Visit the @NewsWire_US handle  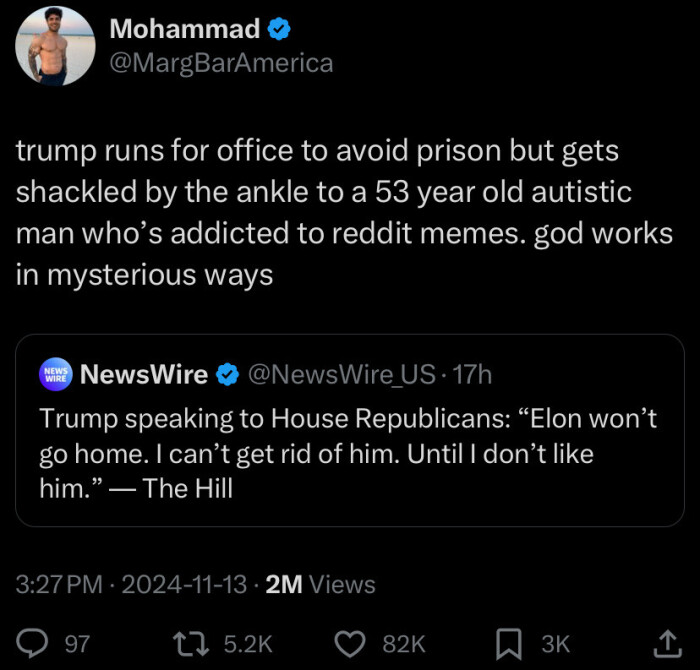point(340,375)
